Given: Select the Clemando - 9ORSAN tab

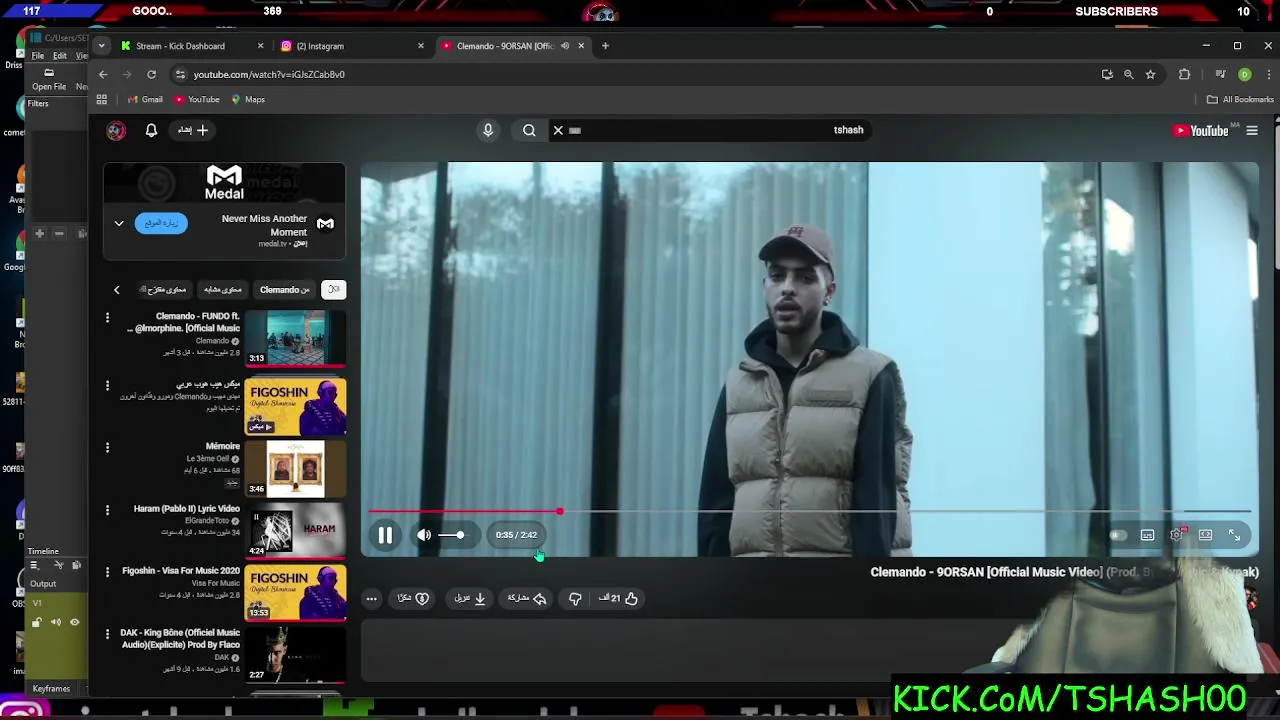Looking at the screenshot, I should click(505, 46).
